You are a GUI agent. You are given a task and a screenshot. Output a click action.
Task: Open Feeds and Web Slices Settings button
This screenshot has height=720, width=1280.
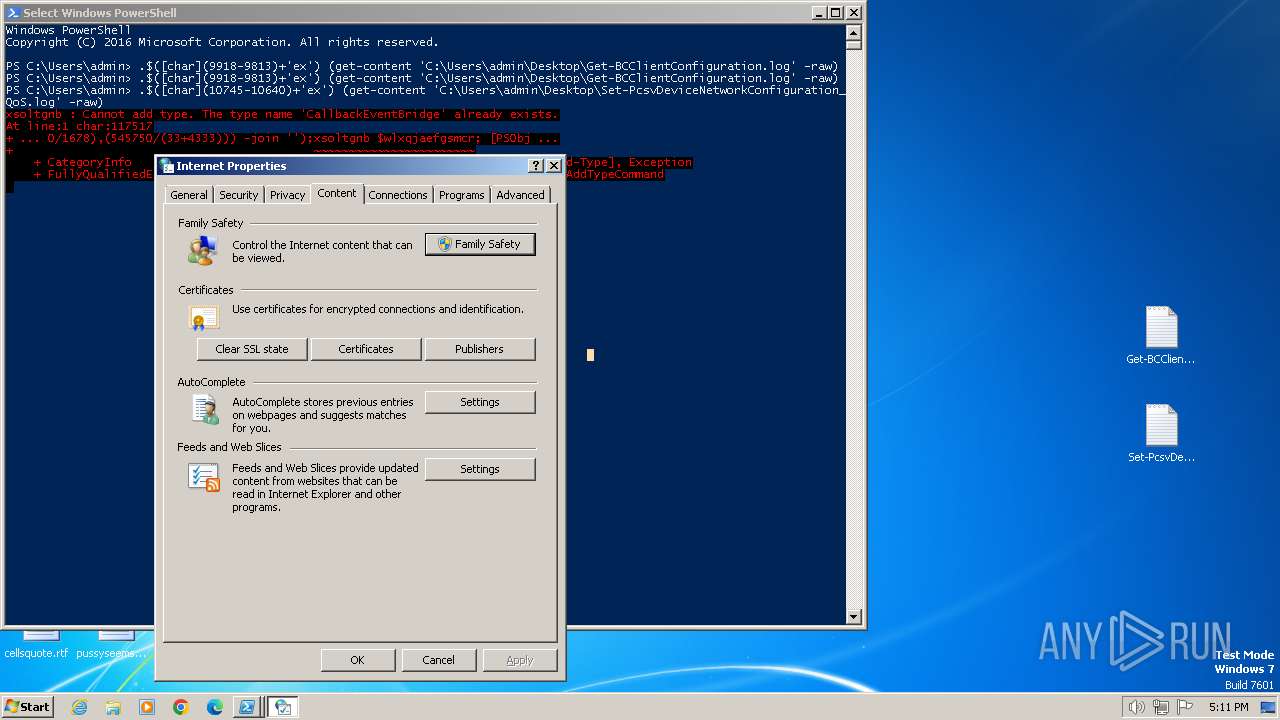tap(480, 469)
